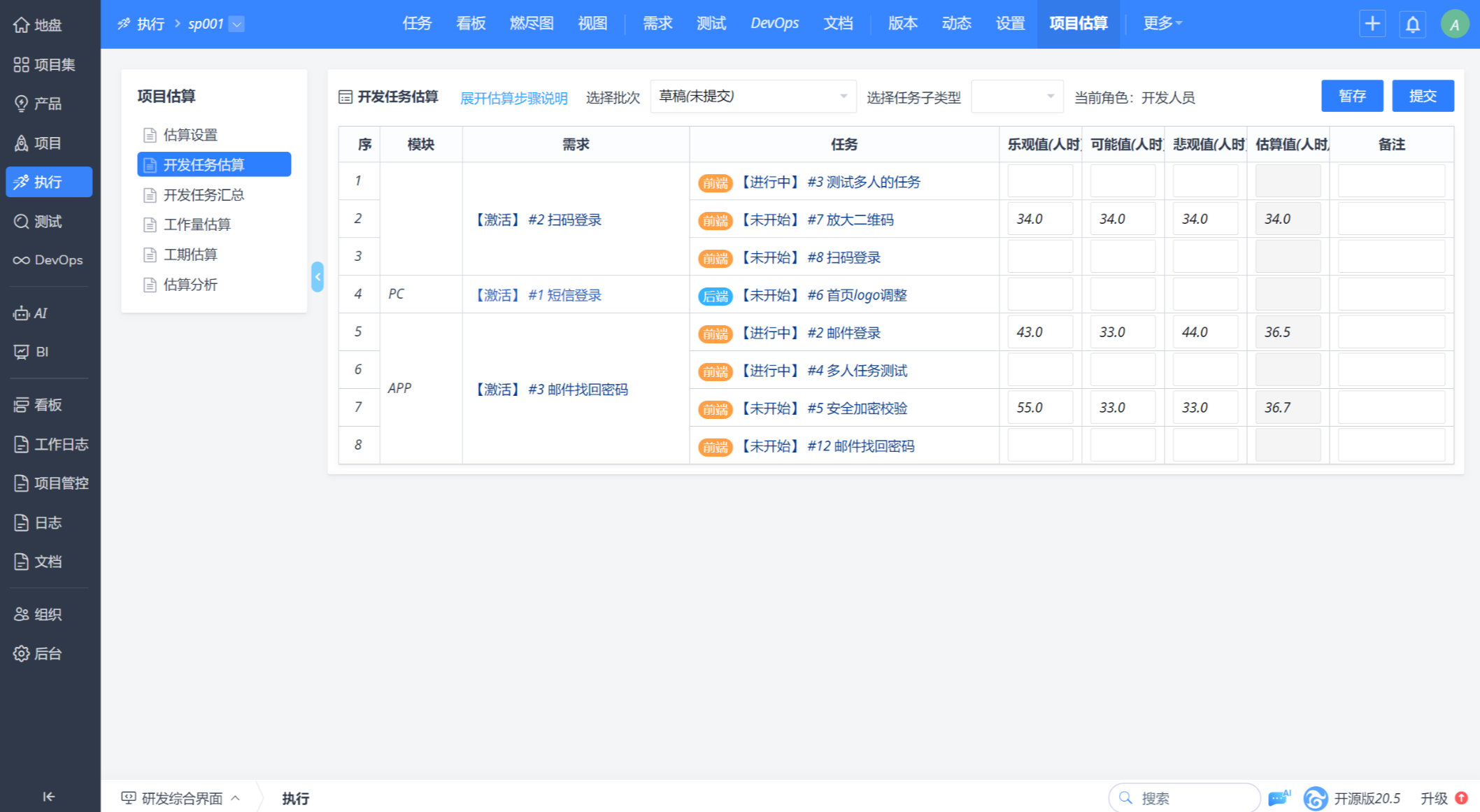Open the user avatar menu
Viewport: 1480px width, 812px height.
[1454, 24]
